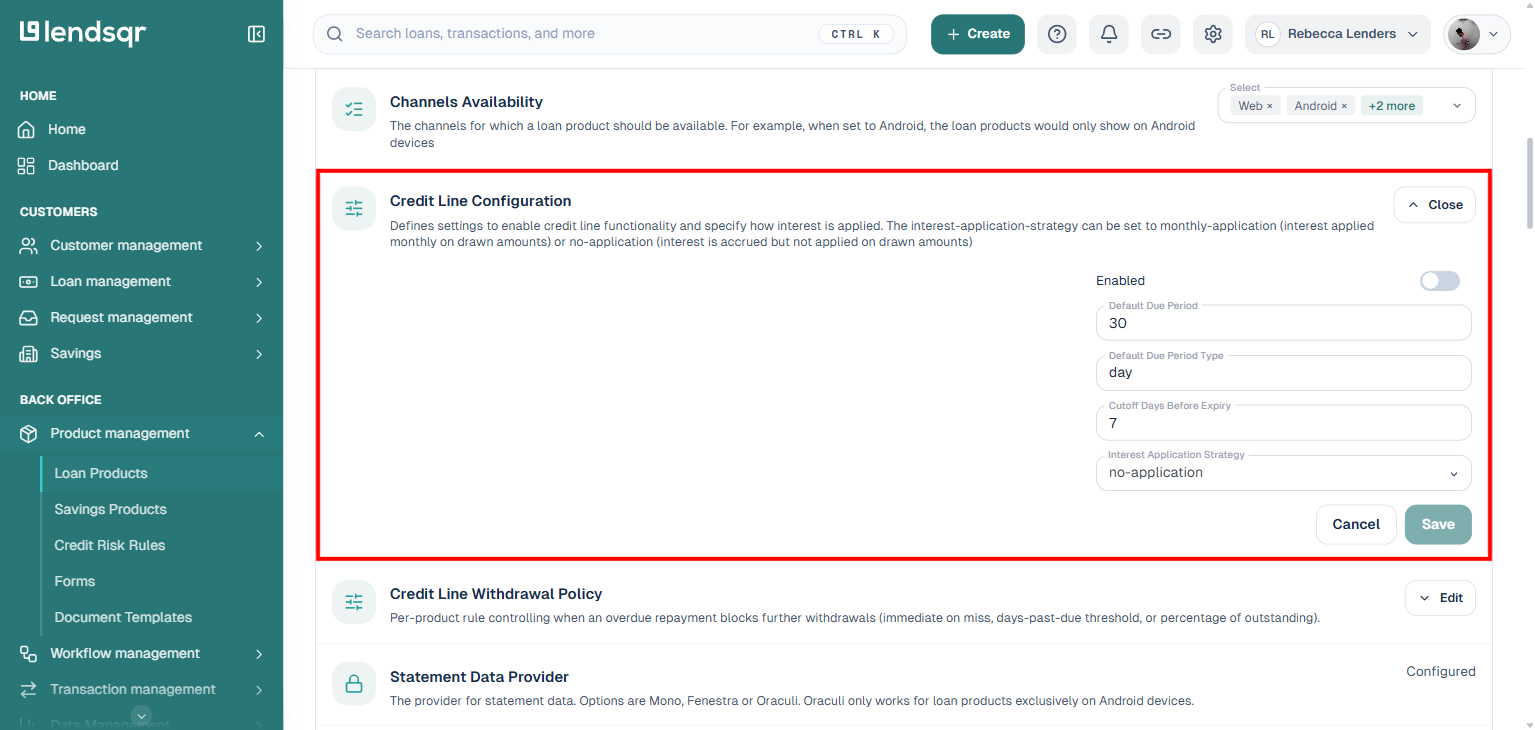
Task: Remove the Android channel tag
Action: pyautogui.click(x=1344, y=106)
